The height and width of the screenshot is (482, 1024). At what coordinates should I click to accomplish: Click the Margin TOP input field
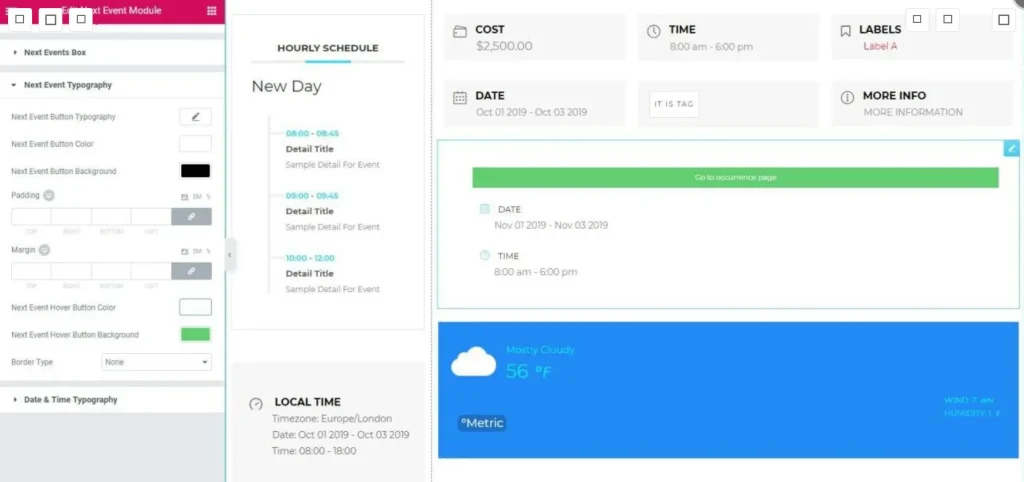(31, 271)
